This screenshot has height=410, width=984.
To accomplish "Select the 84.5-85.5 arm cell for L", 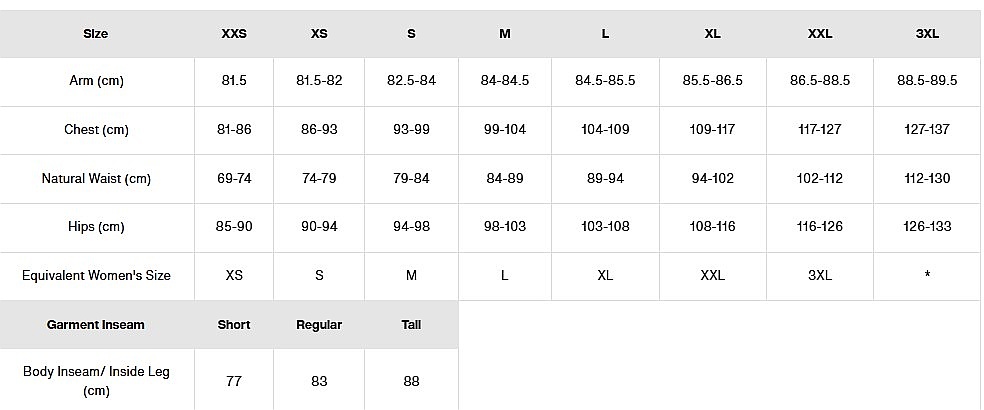I will 605,81.
